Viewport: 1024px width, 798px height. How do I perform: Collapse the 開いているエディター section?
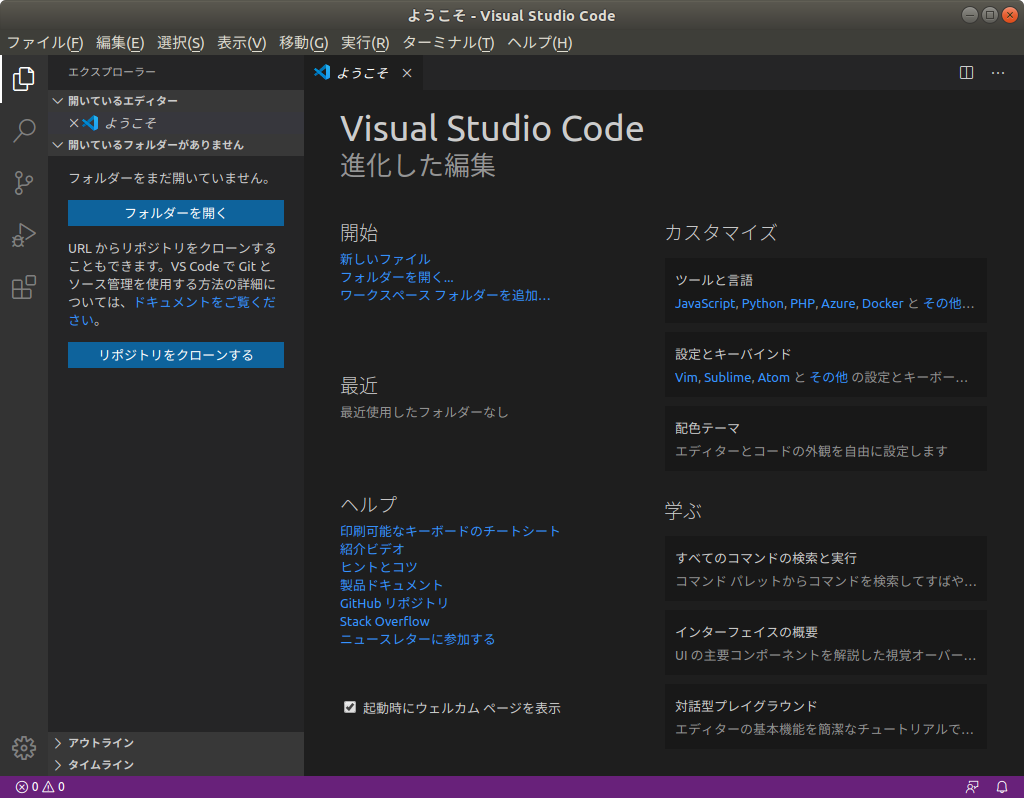176,101
